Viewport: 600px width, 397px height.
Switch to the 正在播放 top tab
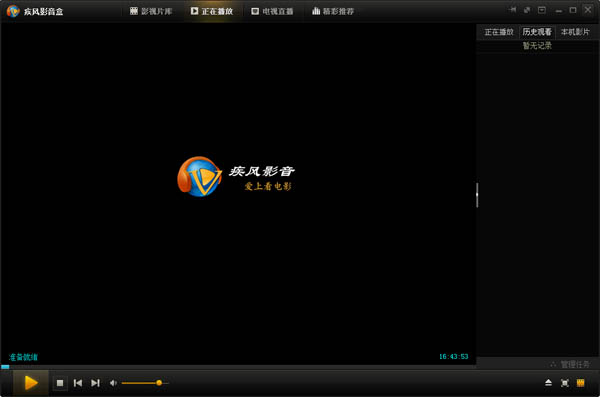click(212, 11)
